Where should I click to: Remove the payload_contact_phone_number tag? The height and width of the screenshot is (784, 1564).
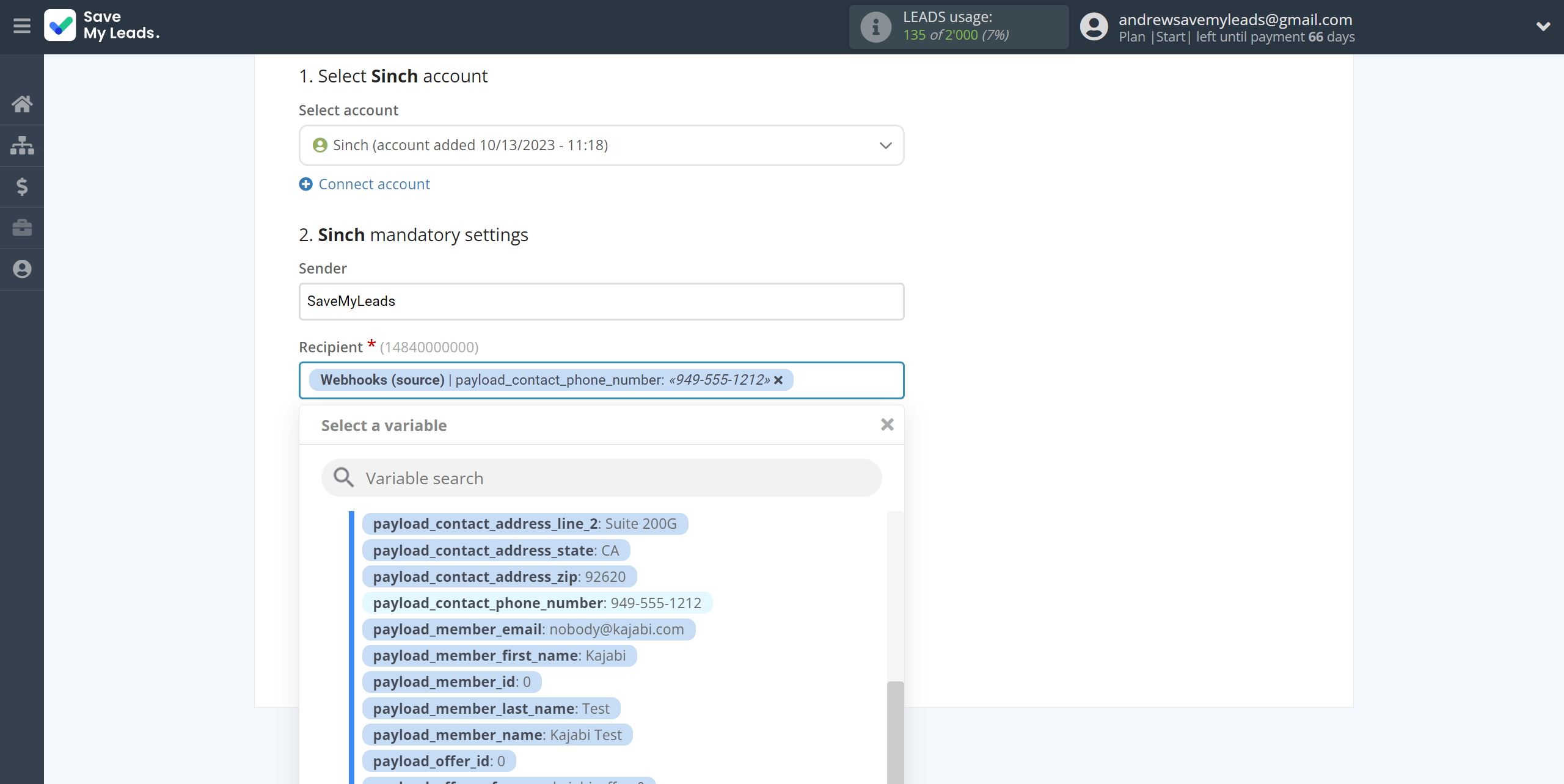click(778, 380)
